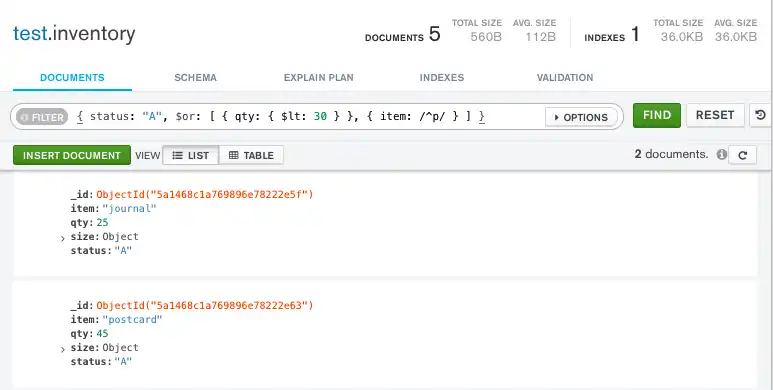This screenshot has height=390, width=773.
Task: Click the qty value 25
Action: tap(102, 222)
